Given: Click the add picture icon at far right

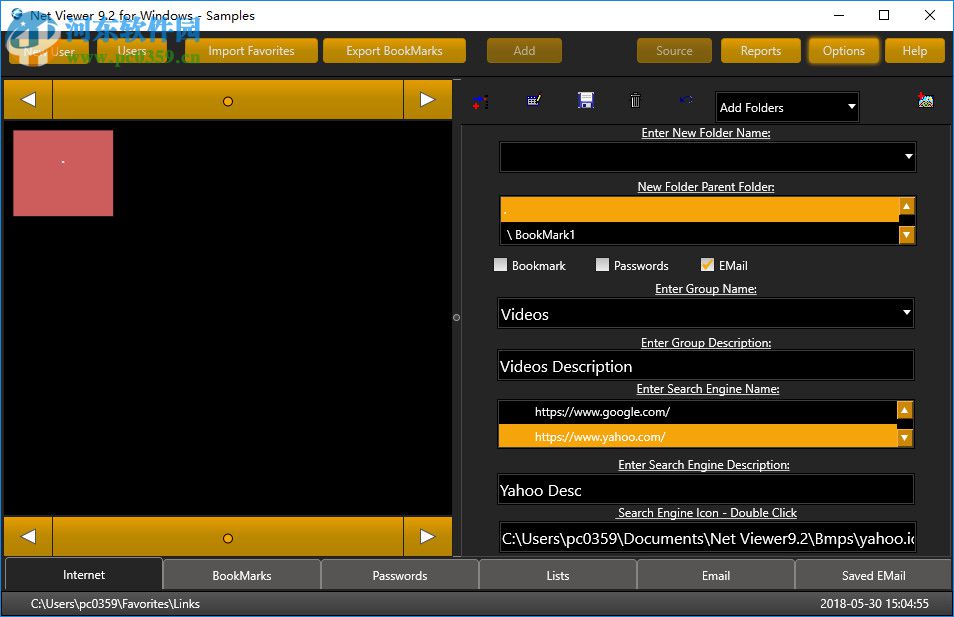Looking at the screenshot, I should point(926,100).
